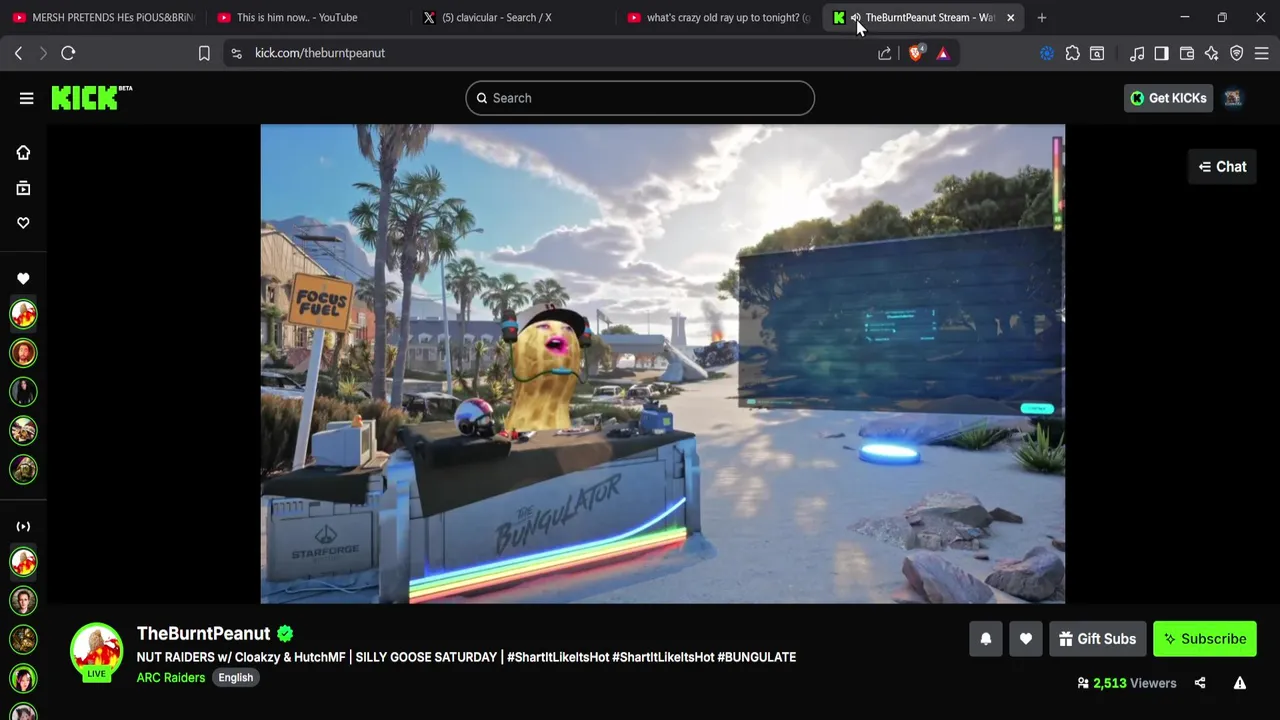Report the stream with the warning icon
Screen dimensions: 1280x720
coord(1240,683)
